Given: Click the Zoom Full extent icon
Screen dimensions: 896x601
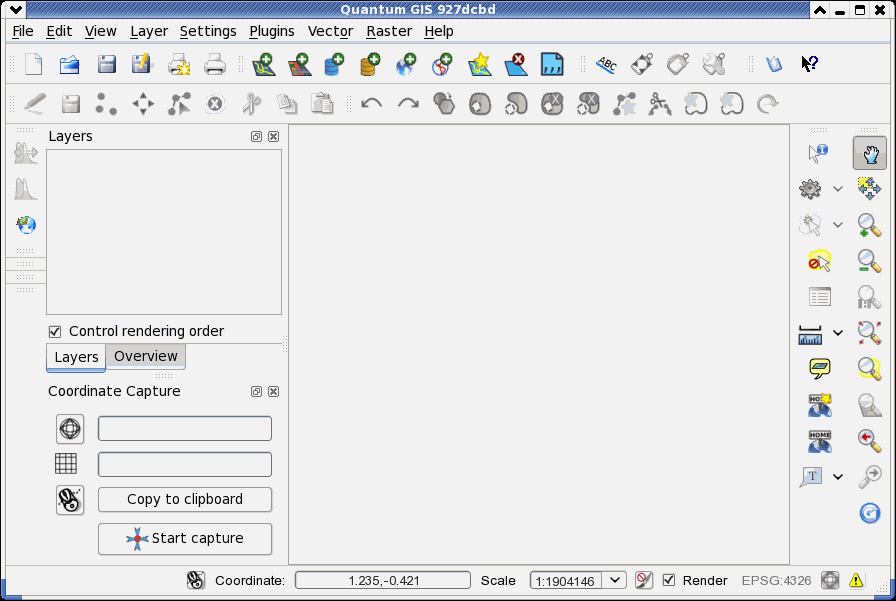Looking at the screenshot, I should 869,332.
